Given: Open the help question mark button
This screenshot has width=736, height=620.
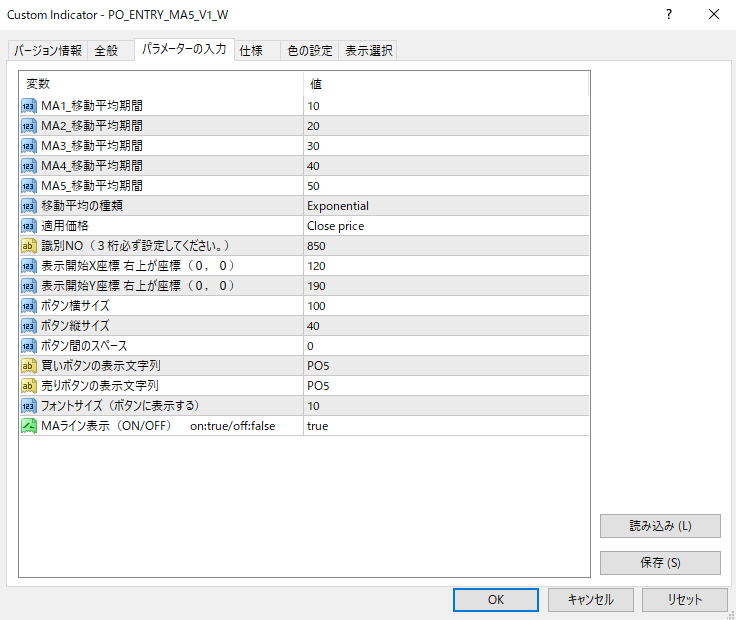Looking at the screenshot, I should (x=669, y=15).
